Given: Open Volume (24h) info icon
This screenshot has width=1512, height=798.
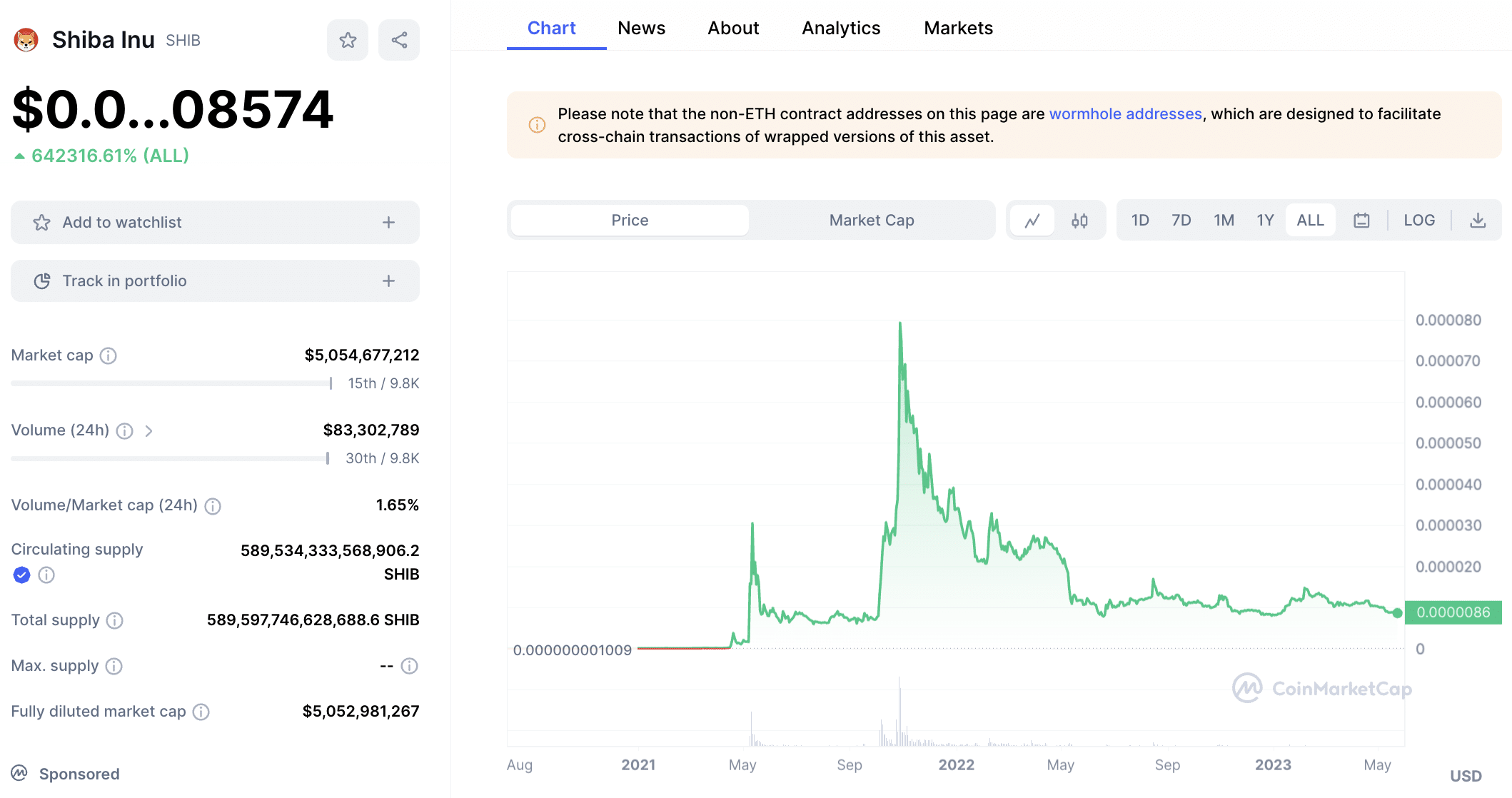Looking at the screenshot, I should coord(125,430).
